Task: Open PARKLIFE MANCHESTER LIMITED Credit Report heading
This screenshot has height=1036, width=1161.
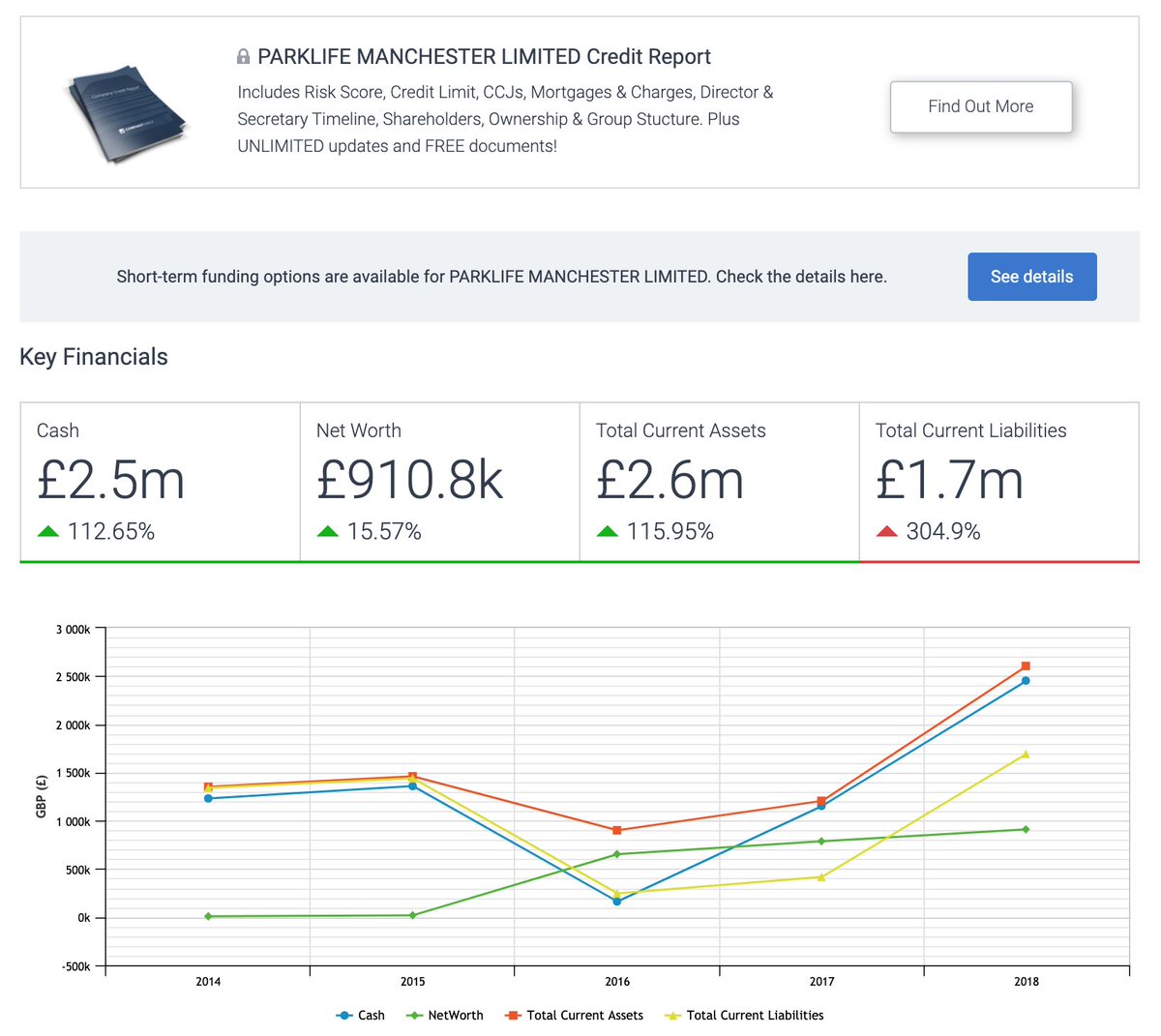Action: click(484, 57)
